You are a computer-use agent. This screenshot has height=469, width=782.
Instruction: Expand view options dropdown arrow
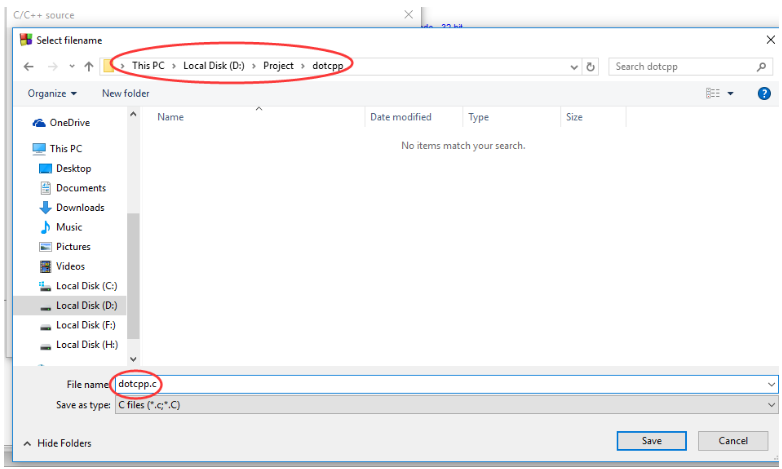point(731,93)
